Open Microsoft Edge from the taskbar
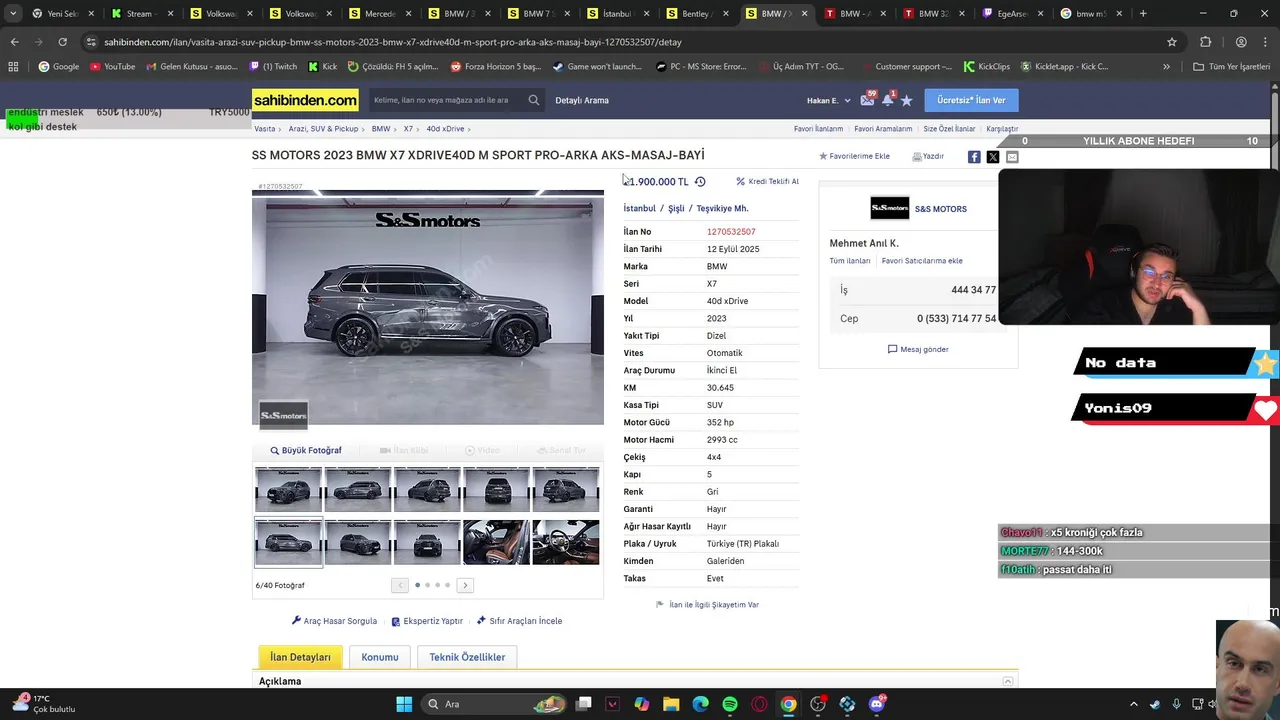1280x720 pixels. [x=700, y=704]
